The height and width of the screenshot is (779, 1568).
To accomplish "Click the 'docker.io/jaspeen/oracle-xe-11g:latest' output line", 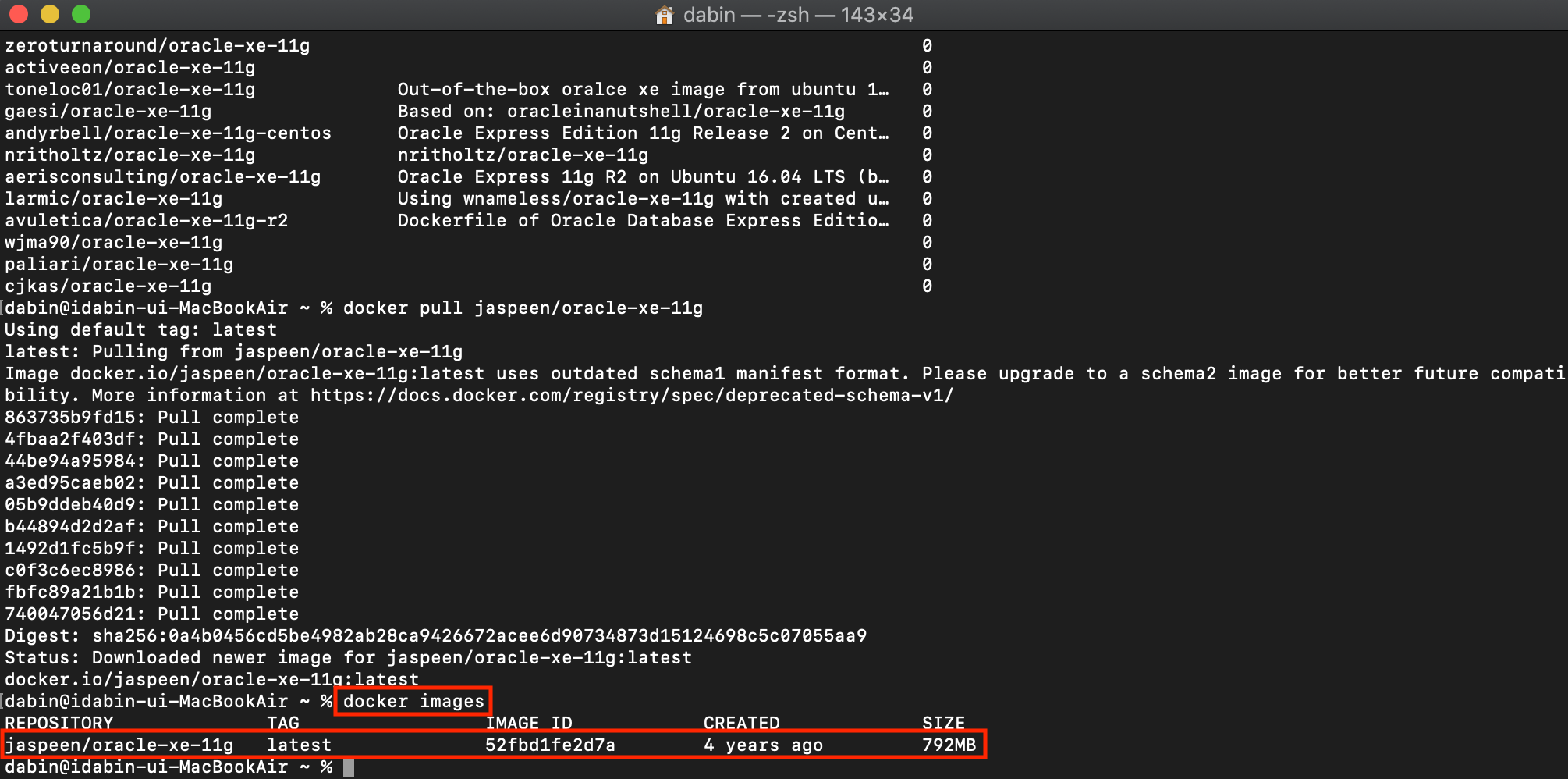I will click(x=212, y=680).
